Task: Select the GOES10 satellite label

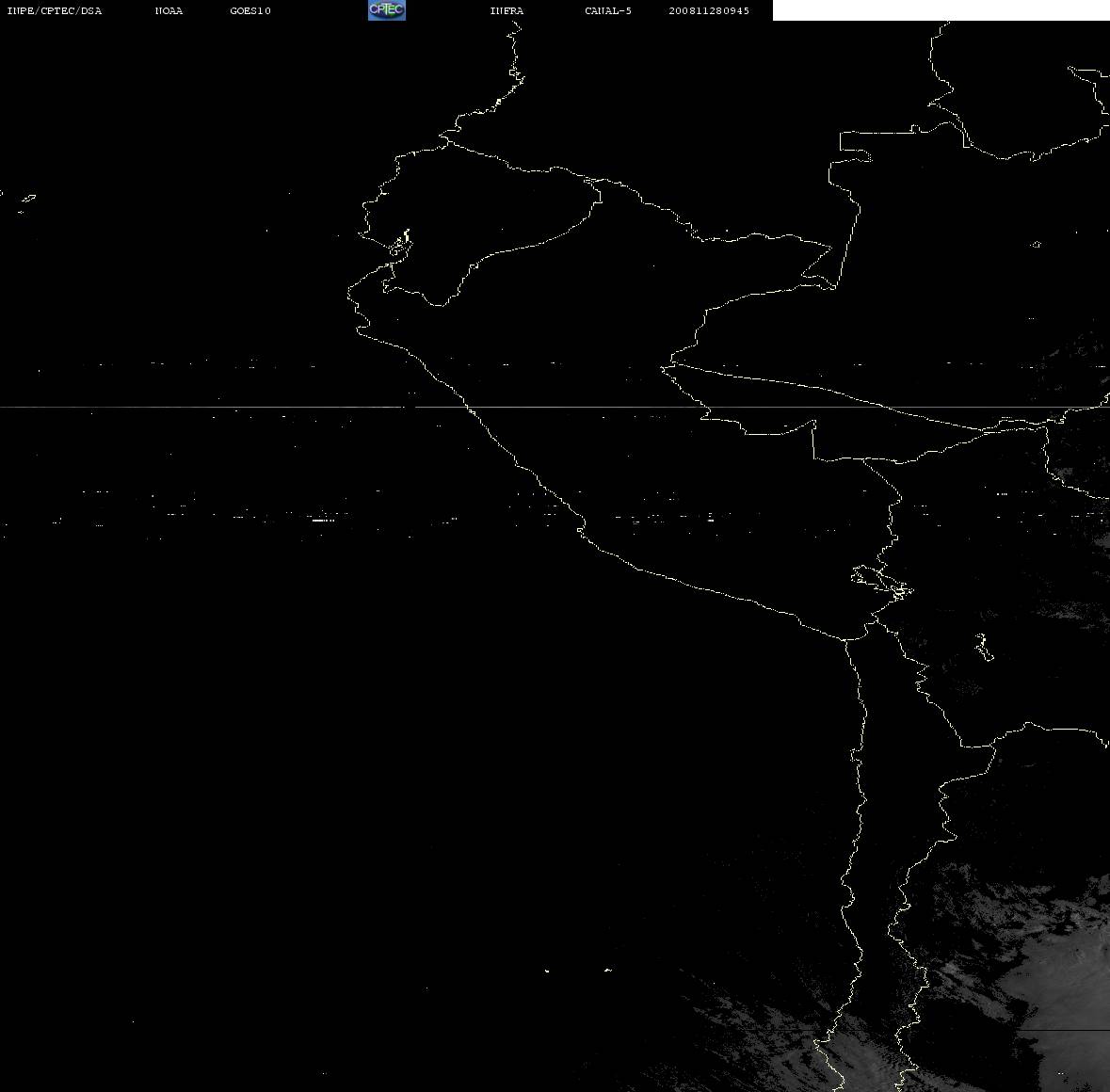Action: (x=250, y=10)
